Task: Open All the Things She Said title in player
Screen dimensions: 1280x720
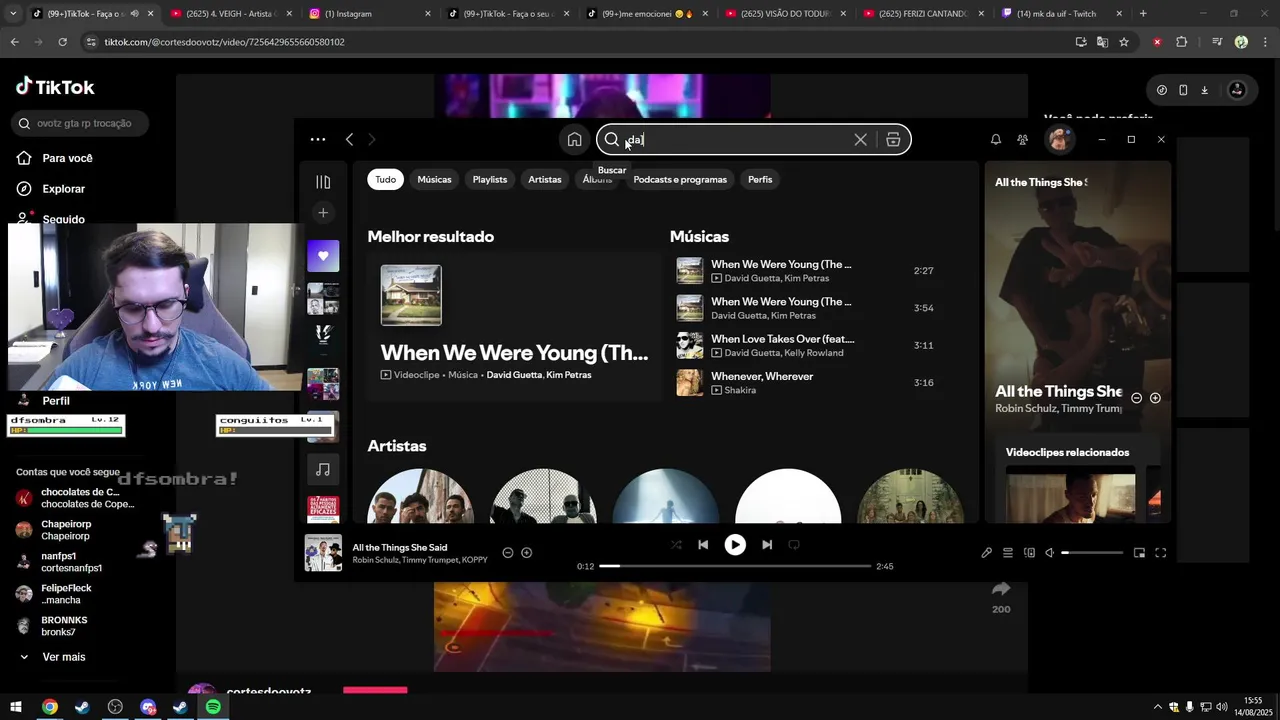Action: [x=400, y=547]
